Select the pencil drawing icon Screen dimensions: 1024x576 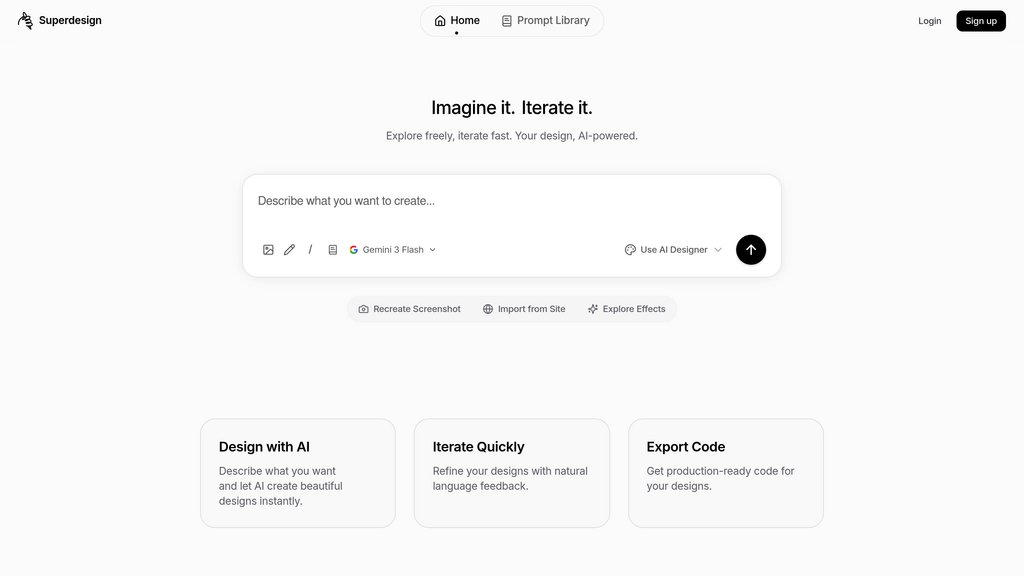point(289,249)
